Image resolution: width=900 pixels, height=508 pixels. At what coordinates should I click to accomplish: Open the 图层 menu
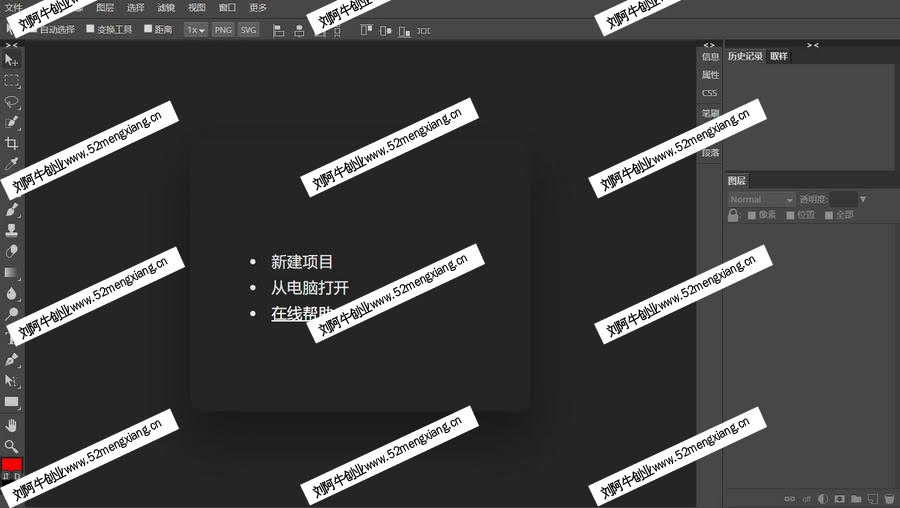click(x=105, y=7)
